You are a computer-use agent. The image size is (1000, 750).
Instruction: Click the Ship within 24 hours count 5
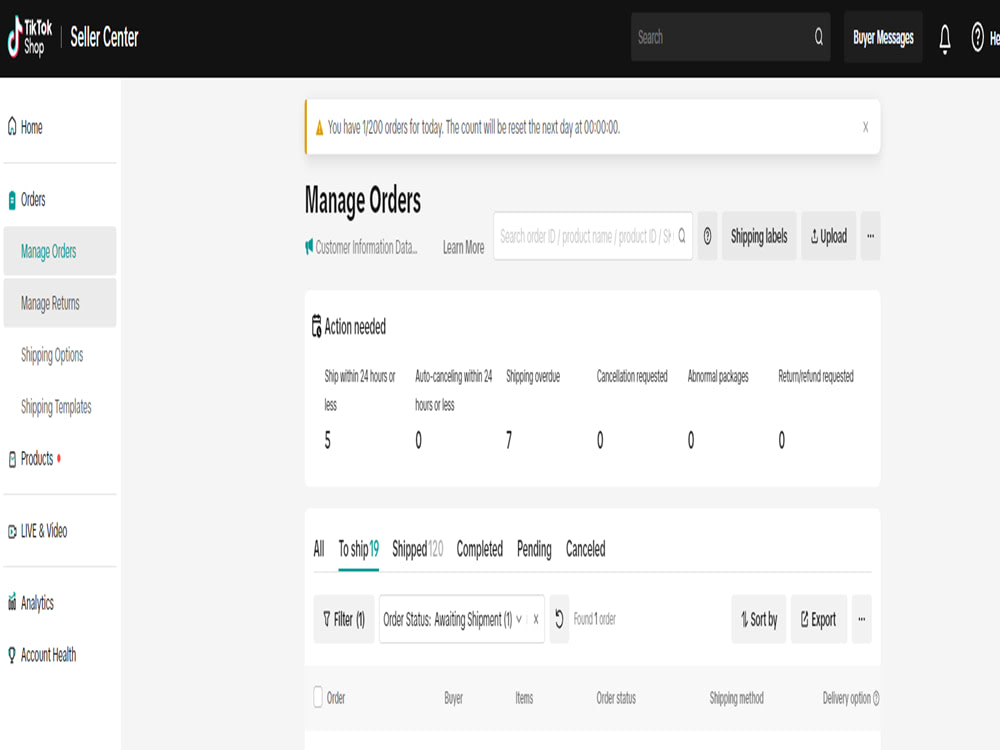pyautogui.click(x=328, y=440)
